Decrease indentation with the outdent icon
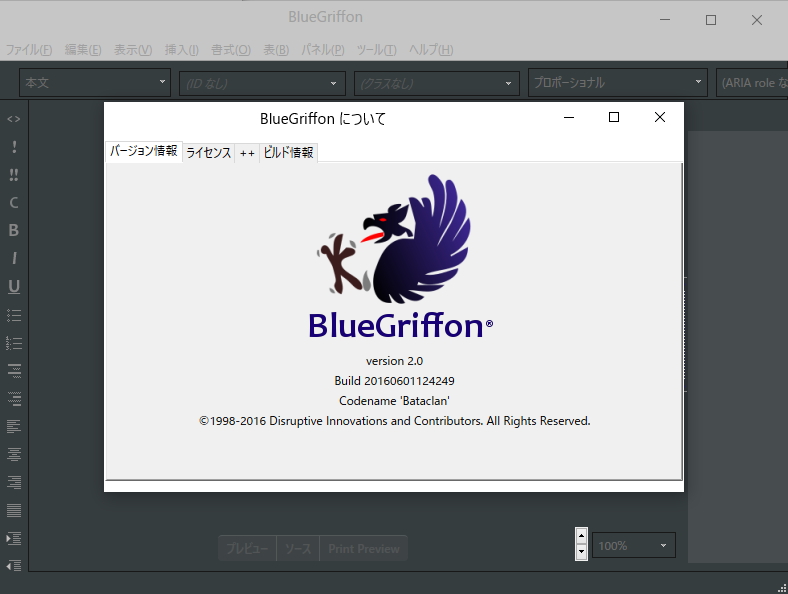 pyautogui.click(x=14, y=566)
